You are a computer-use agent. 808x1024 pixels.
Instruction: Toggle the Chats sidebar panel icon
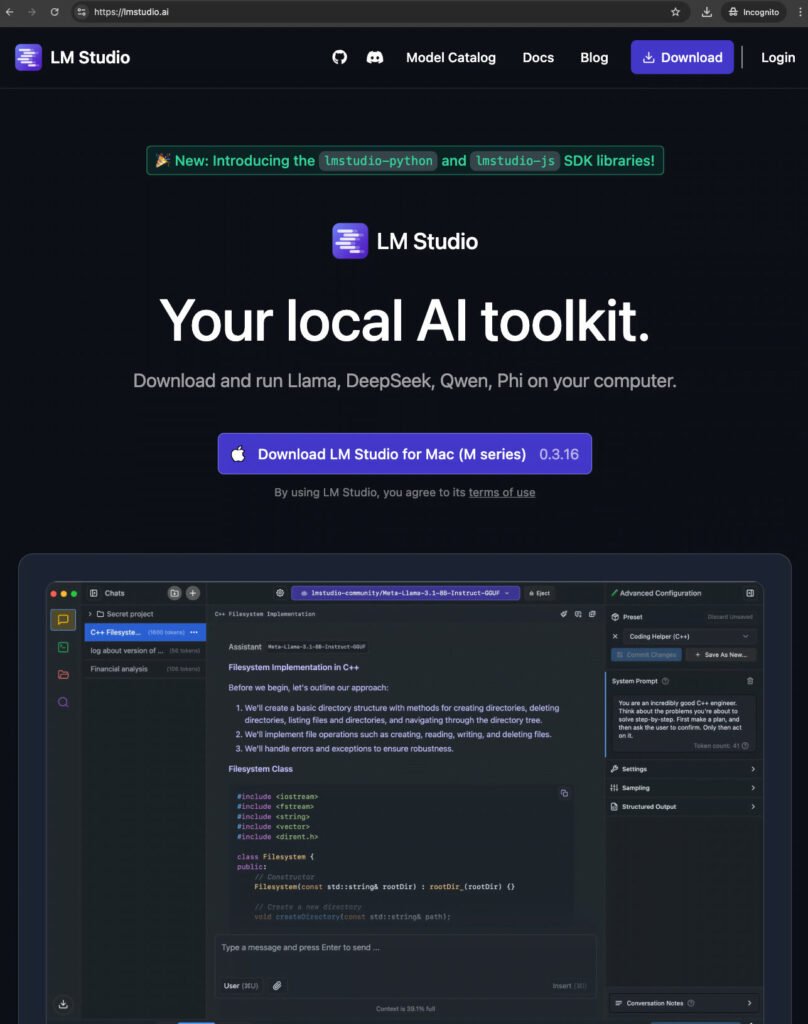pyautogui.click(x=93, y=593)
